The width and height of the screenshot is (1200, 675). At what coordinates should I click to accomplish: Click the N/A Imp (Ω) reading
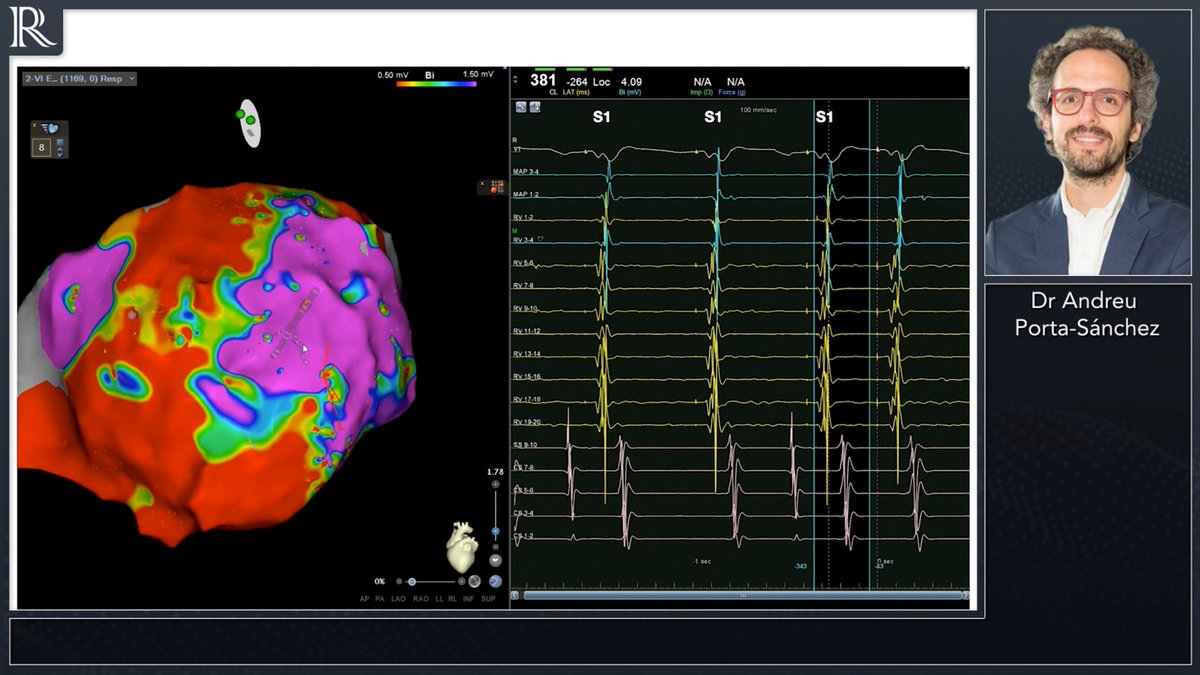coord(702,82)
